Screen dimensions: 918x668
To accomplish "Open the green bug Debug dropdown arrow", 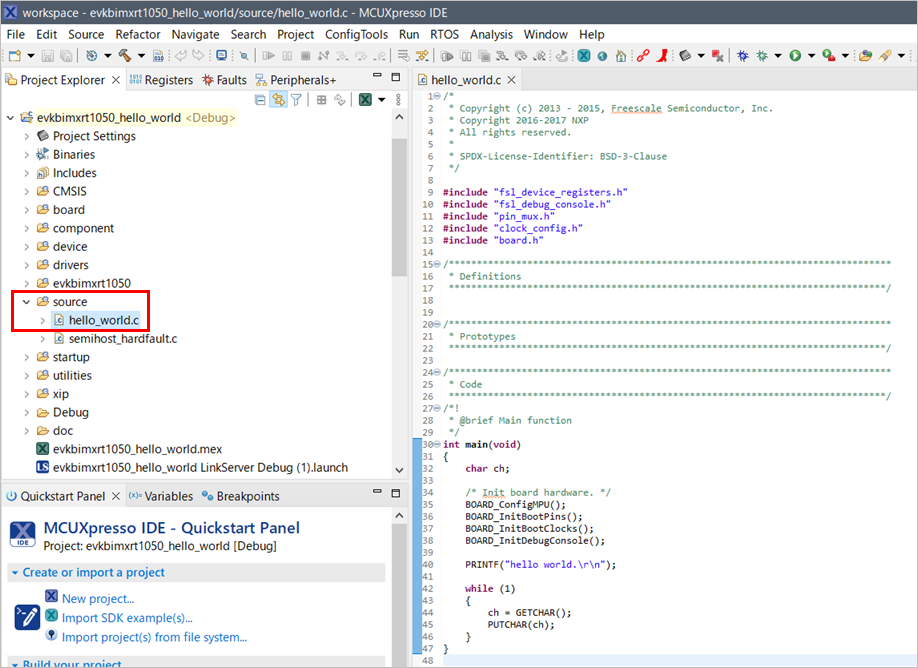I will 778,56.
